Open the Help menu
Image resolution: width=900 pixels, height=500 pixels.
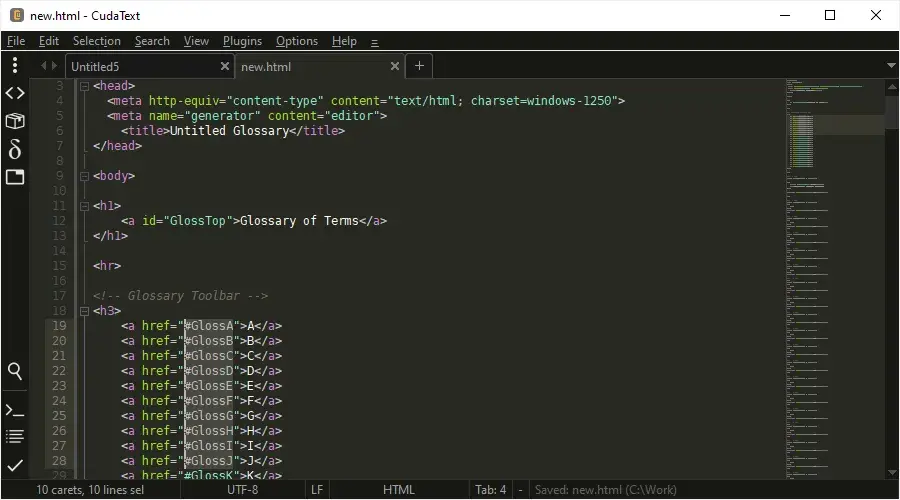tap(344, 41)
